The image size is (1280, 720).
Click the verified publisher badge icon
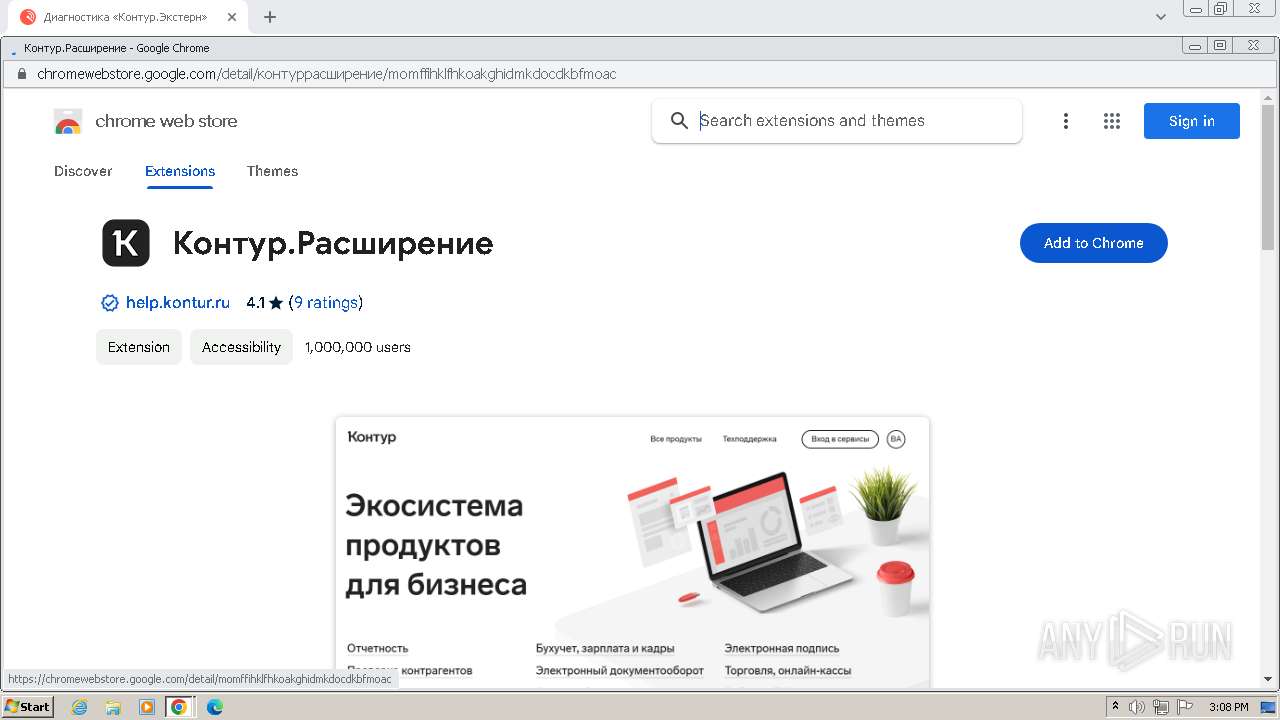[110, 303]
